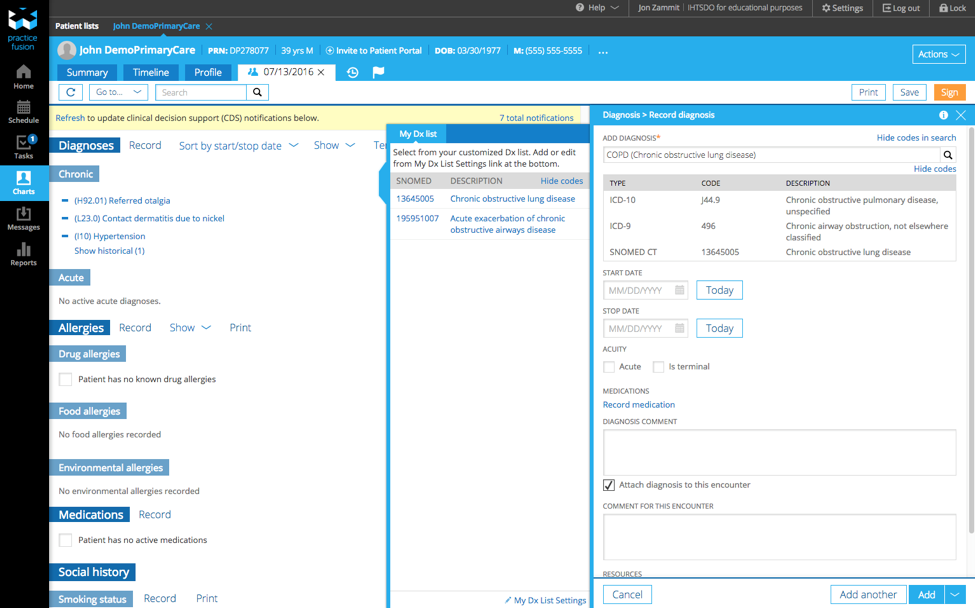975x608 pixels.
Task: Check the Acute acuity checkbox
Action: pos(609,367)
